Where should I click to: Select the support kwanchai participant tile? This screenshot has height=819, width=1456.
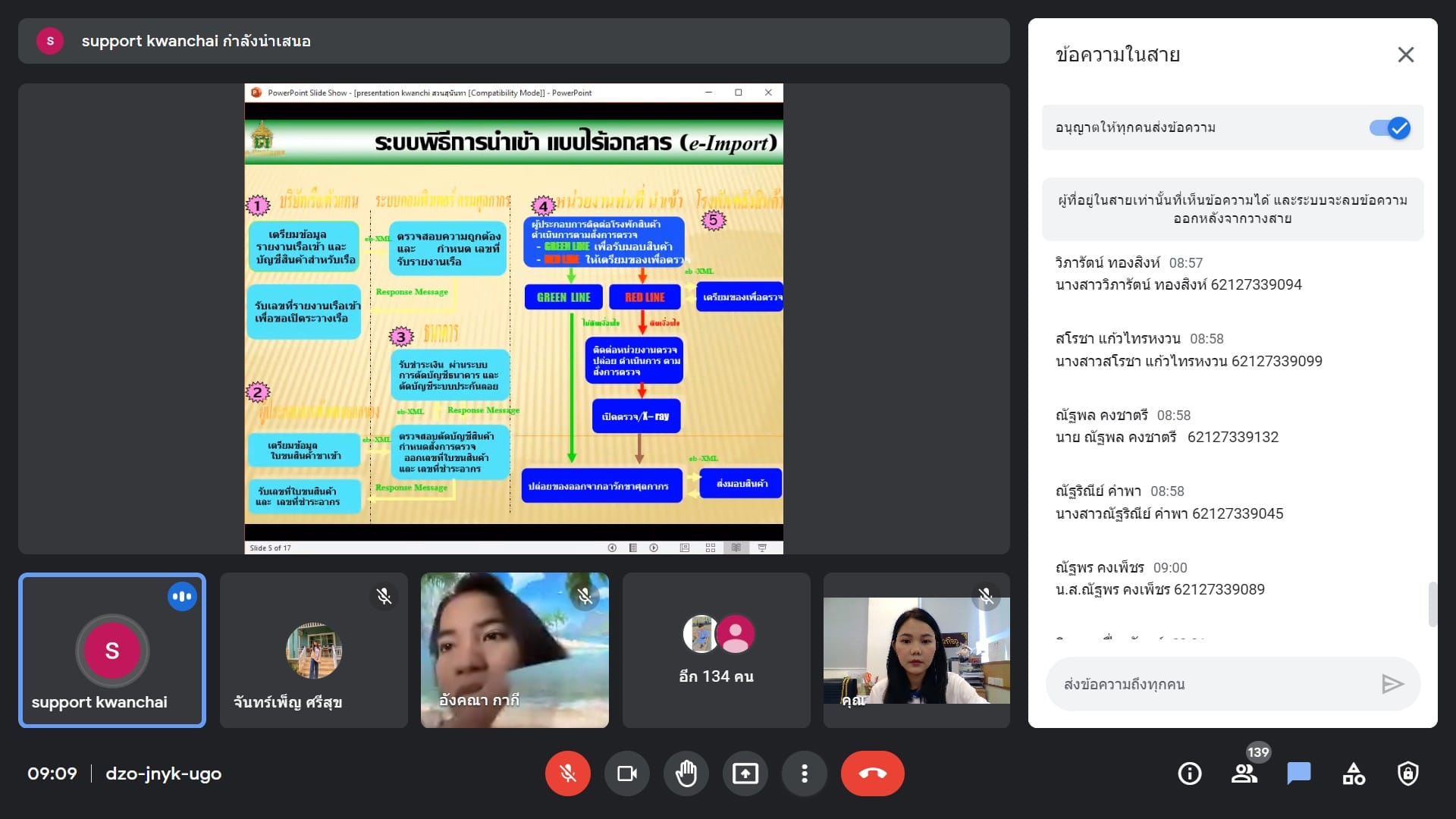click(112, 651)
